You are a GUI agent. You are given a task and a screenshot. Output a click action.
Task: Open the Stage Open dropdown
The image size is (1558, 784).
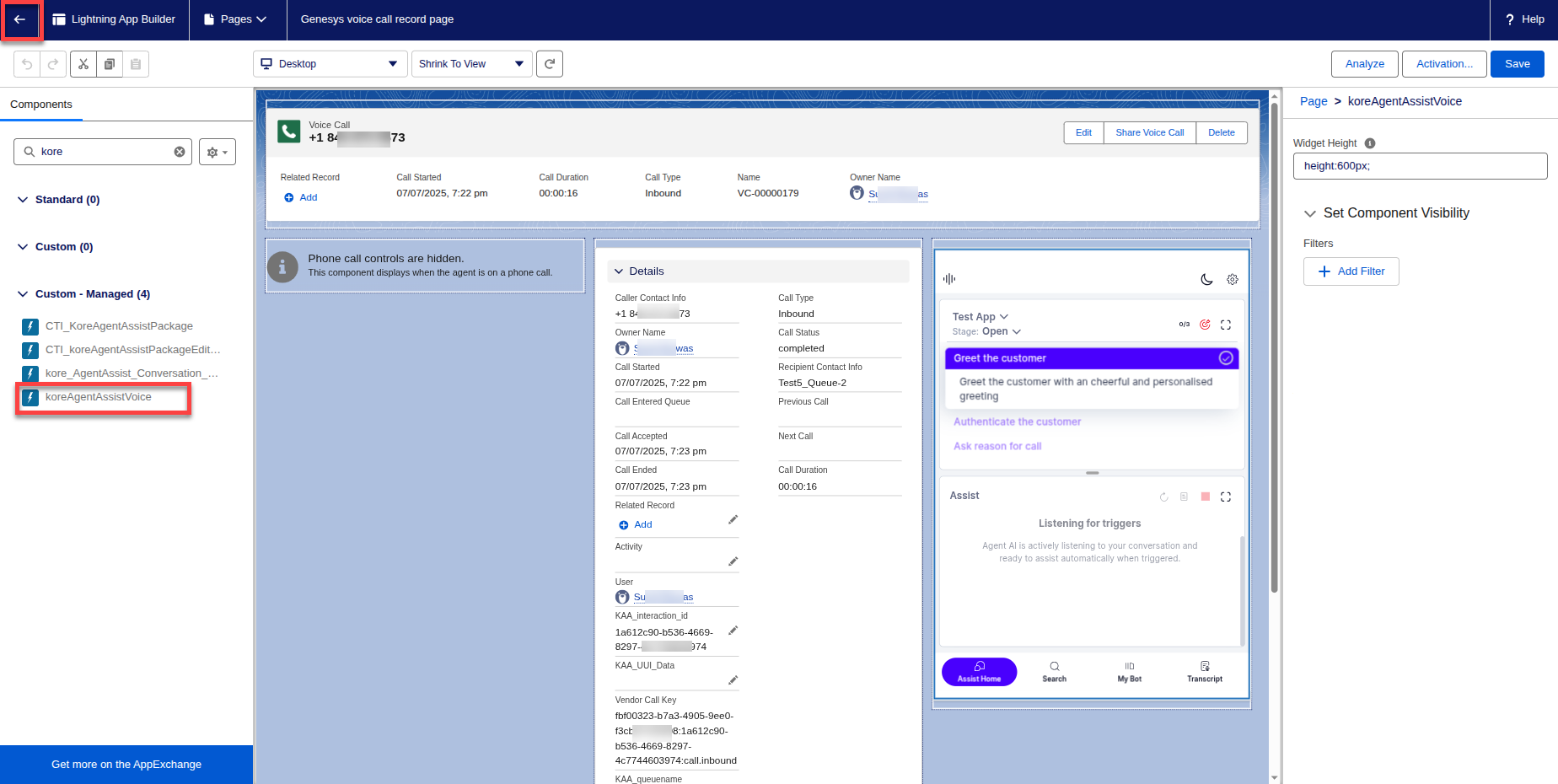pyautogui.click(x=1002, y=331)
